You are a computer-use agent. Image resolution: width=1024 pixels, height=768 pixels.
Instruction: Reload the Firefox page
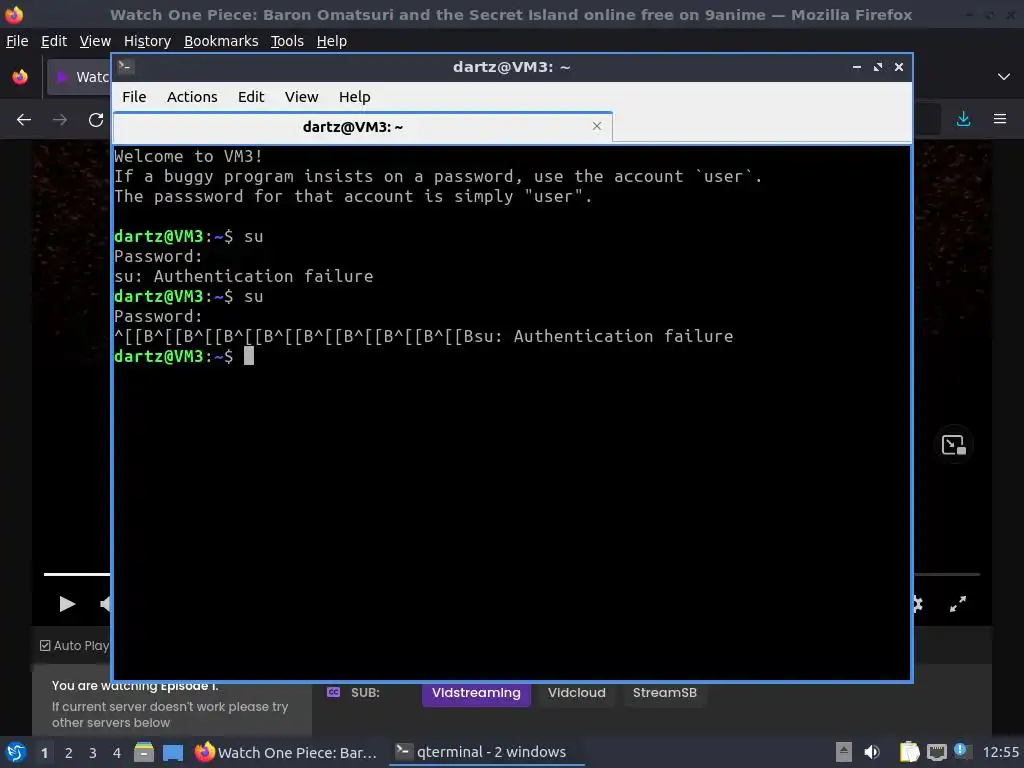[x=96, y=120]
